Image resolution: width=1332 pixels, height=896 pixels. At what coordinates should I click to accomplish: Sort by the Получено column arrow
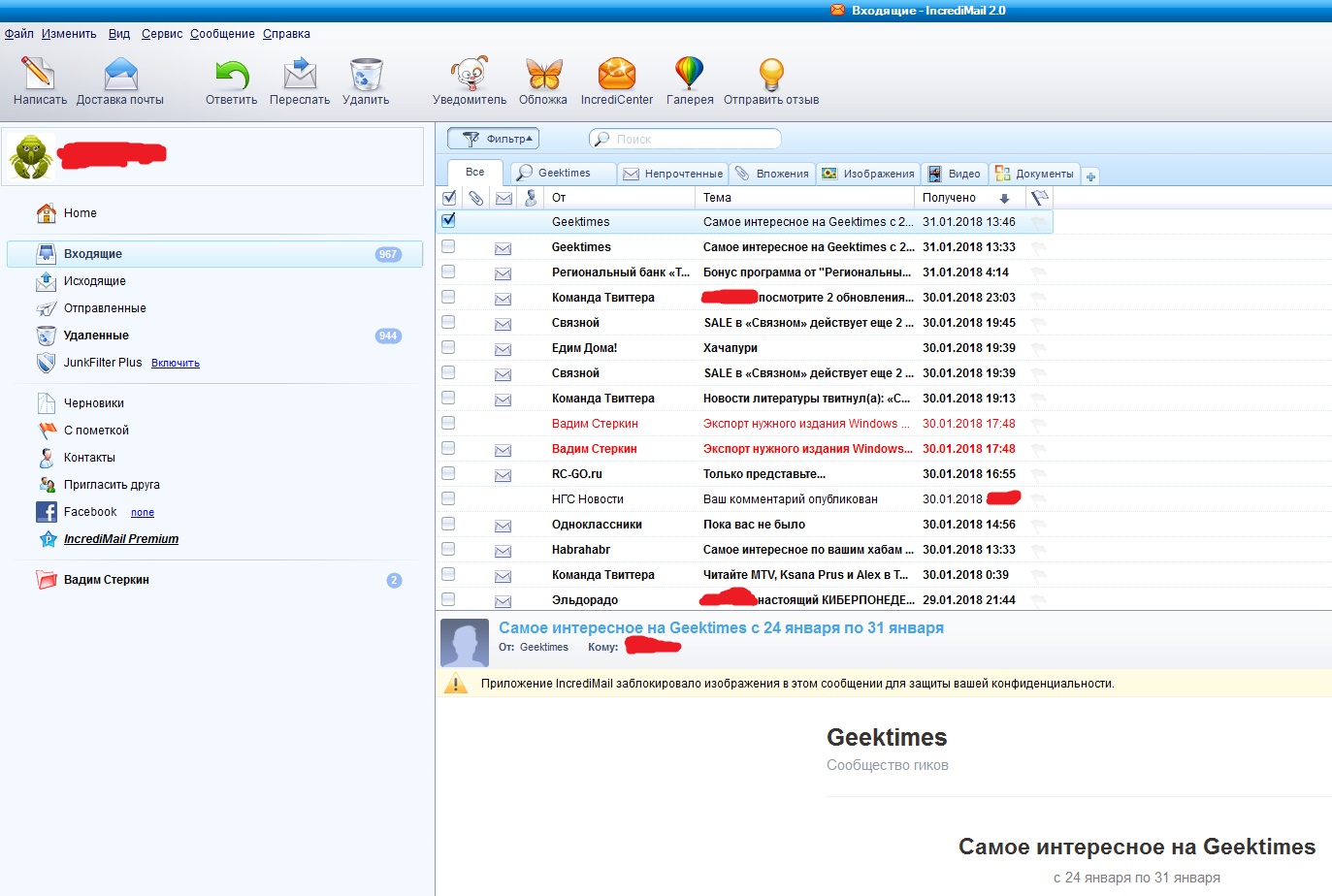(1004, 198)
